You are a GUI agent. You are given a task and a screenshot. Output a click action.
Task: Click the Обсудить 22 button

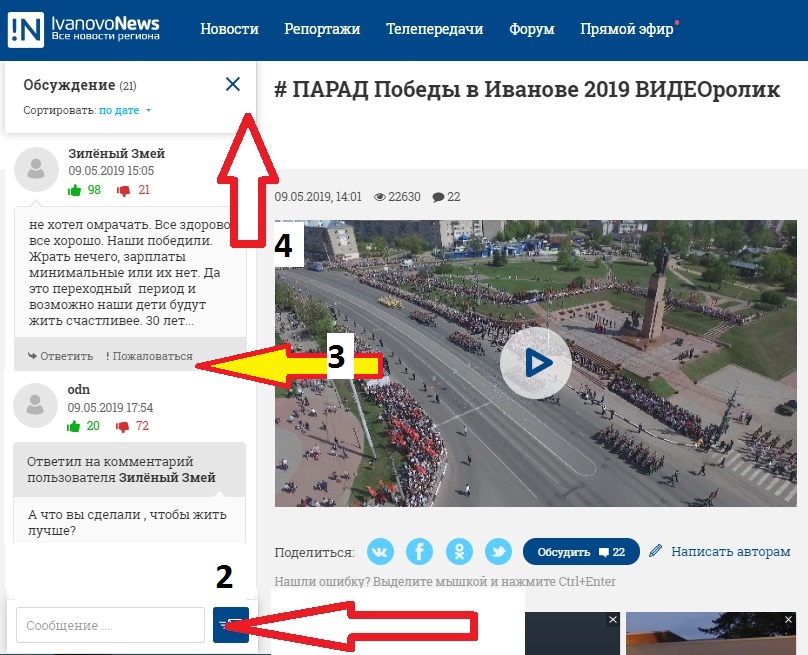(x=581, y=552)
